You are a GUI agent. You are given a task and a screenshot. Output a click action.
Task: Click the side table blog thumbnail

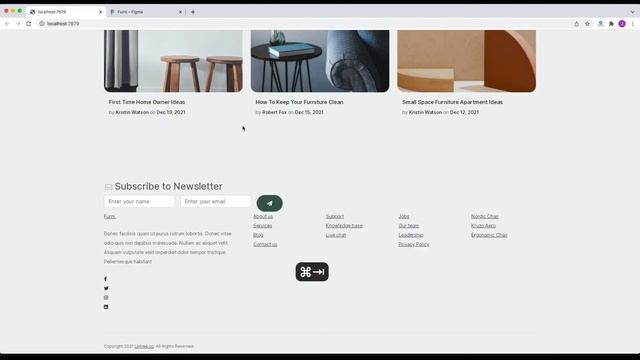point(320,61)
